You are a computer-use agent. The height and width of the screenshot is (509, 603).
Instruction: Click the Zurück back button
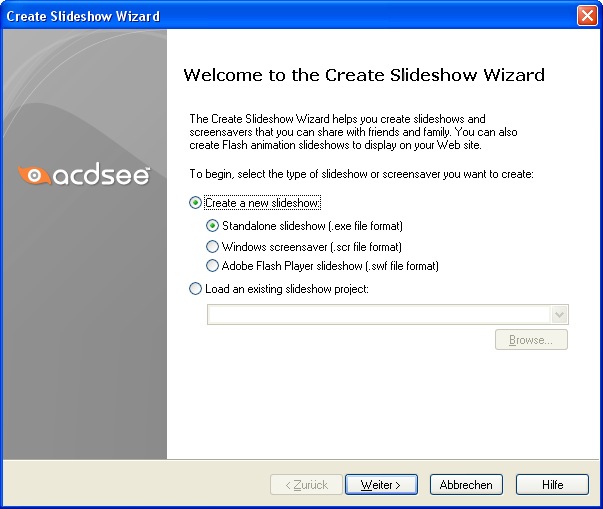coord(306,485)
